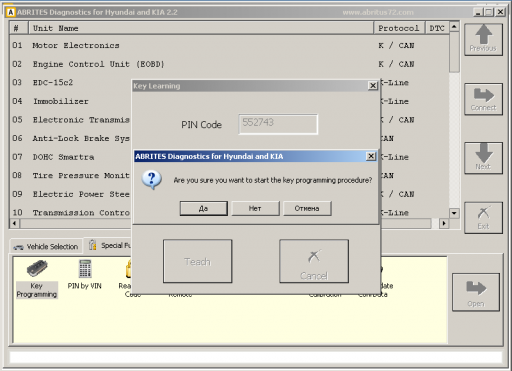Close the Key Learning dialog

pos(373,86)
